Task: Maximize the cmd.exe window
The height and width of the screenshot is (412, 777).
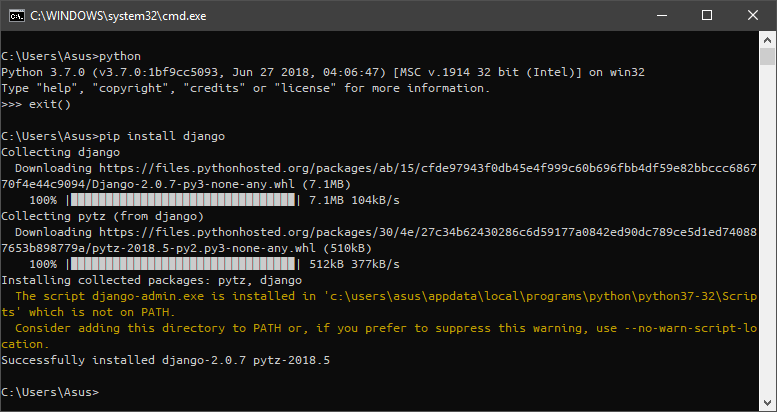Action: coord(707,15)
